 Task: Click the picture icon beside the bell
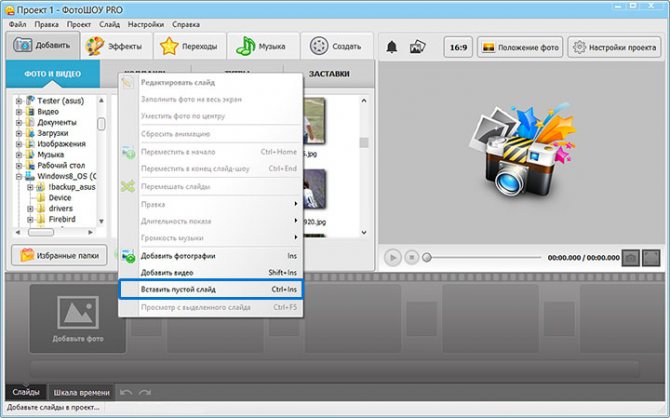[418, 47]
